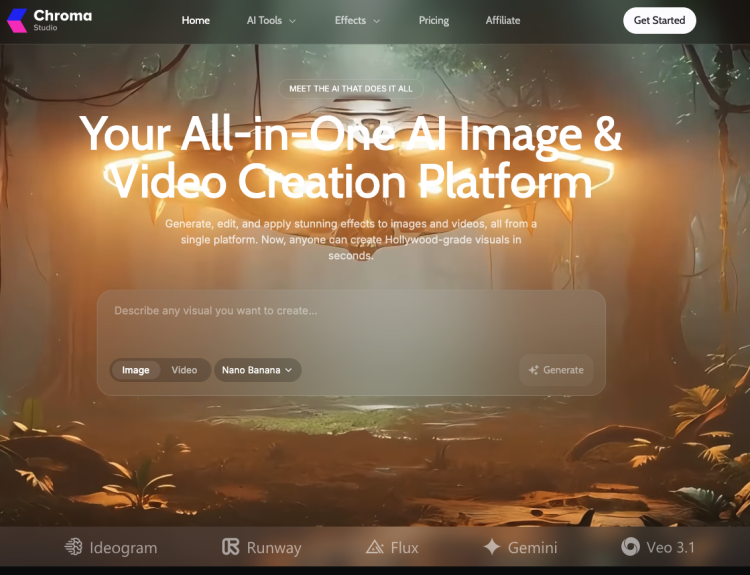Click the Gemini star icon
The width and height of the screenshot is (750, 575).
tap(492, 547)
